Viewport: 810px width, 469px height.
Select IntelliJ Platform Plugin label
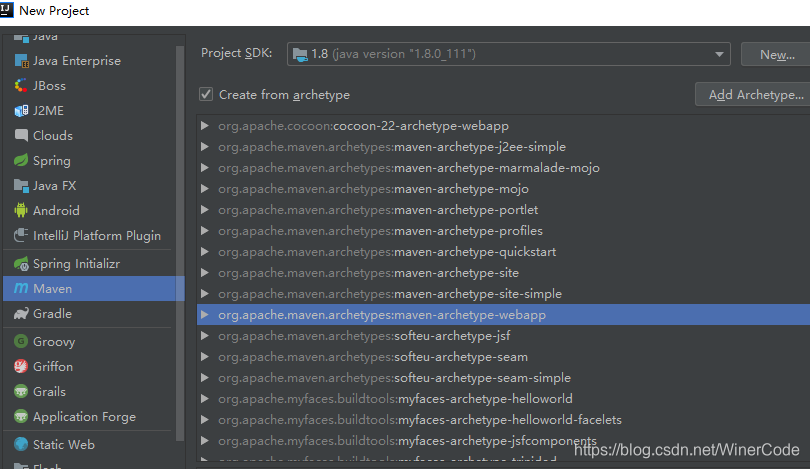(97, 236)
